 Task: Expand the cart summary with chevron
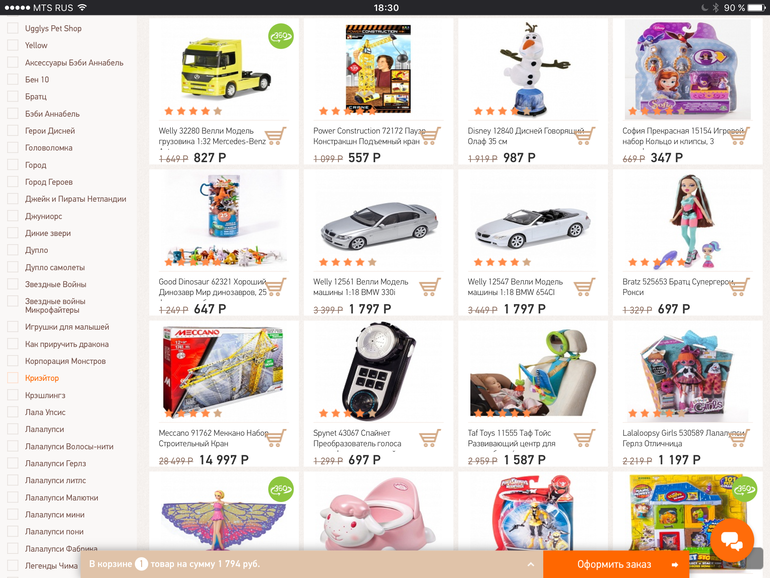click(x=530, y=564)
